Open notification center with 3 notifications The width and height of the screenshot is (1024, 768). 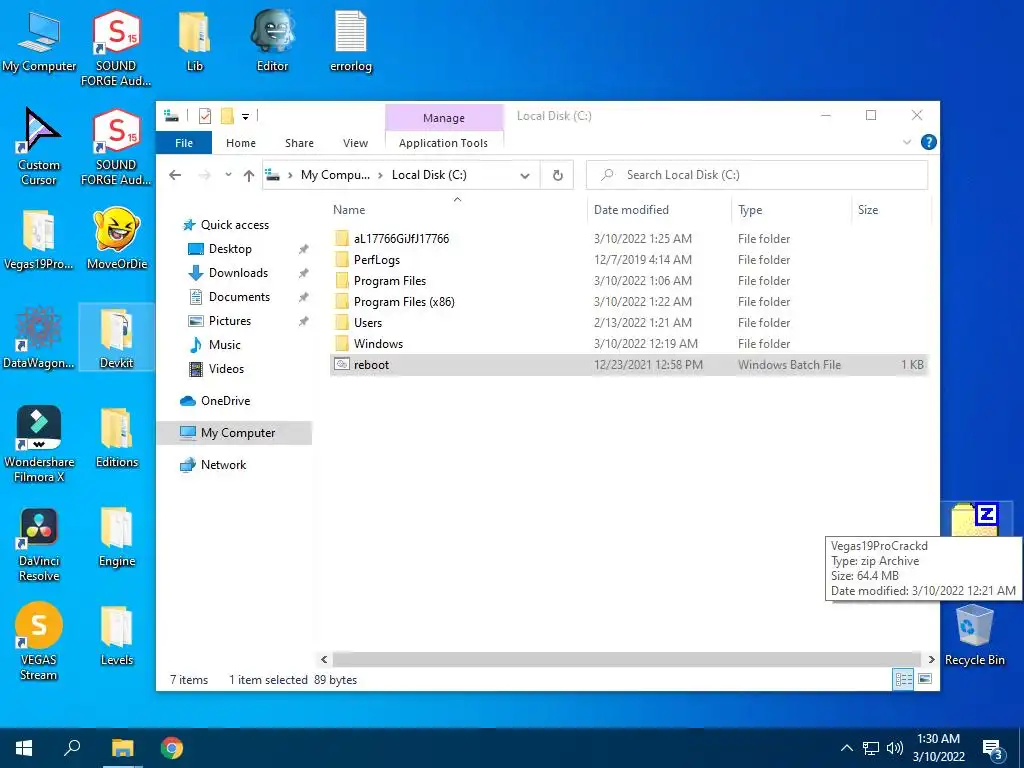click(x=993, y=748)
